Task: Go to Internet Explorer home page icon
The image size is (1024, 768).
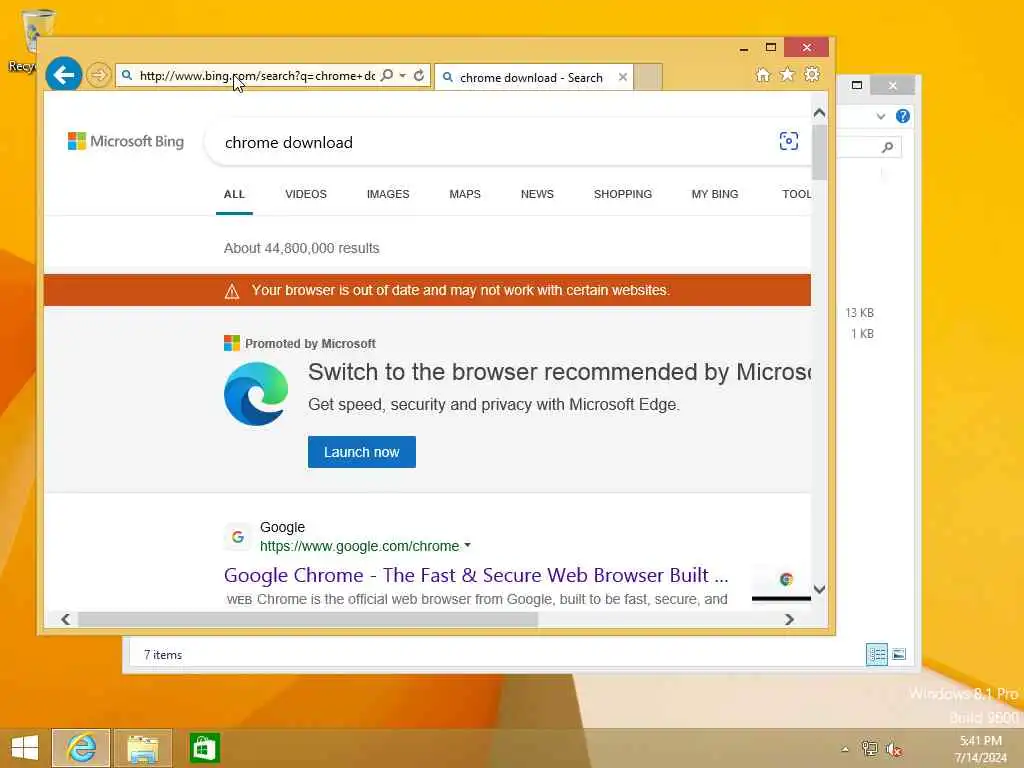Action: point(762,75)
